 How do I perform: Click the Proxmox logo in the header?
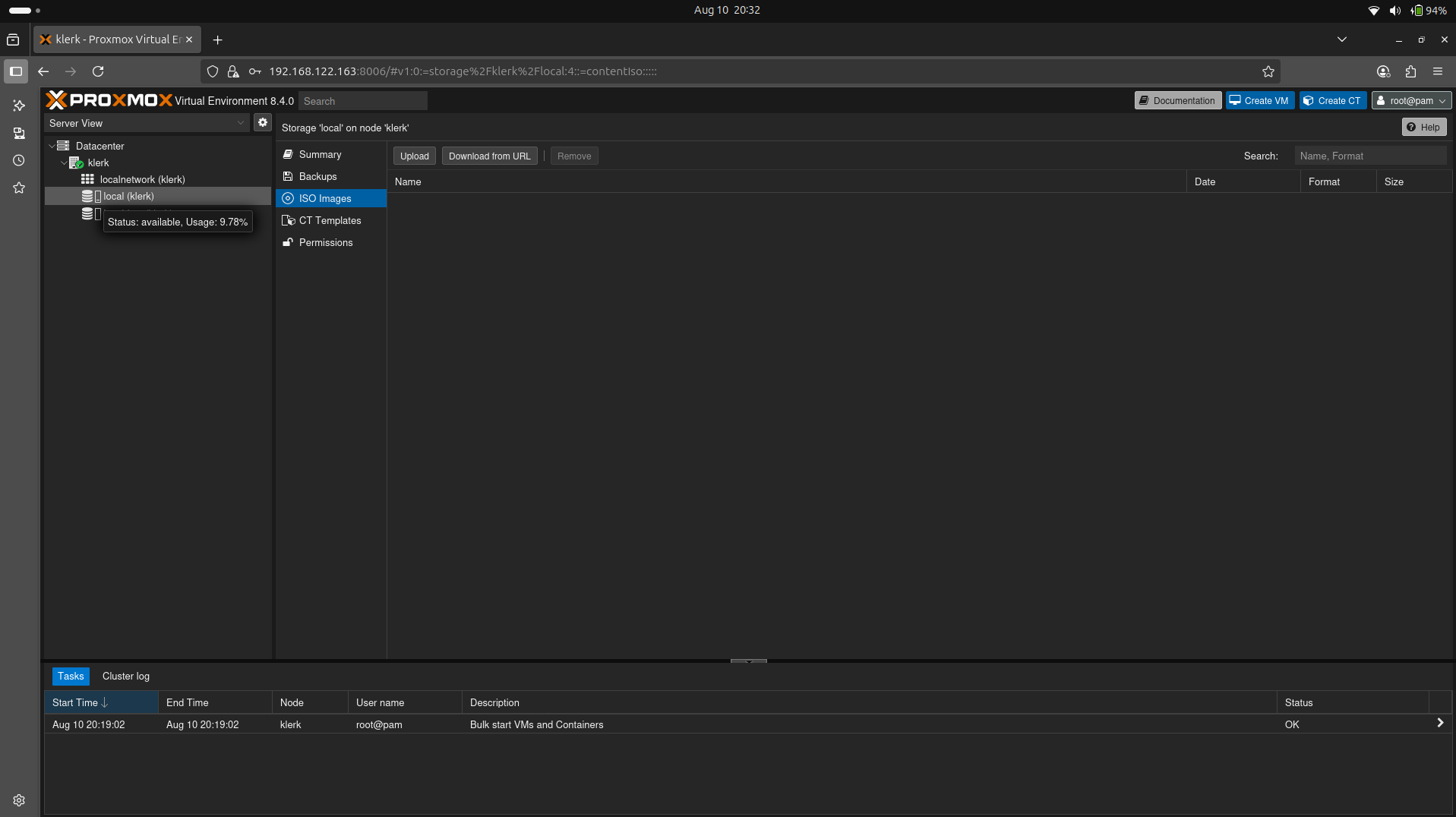tap(108, 99)
